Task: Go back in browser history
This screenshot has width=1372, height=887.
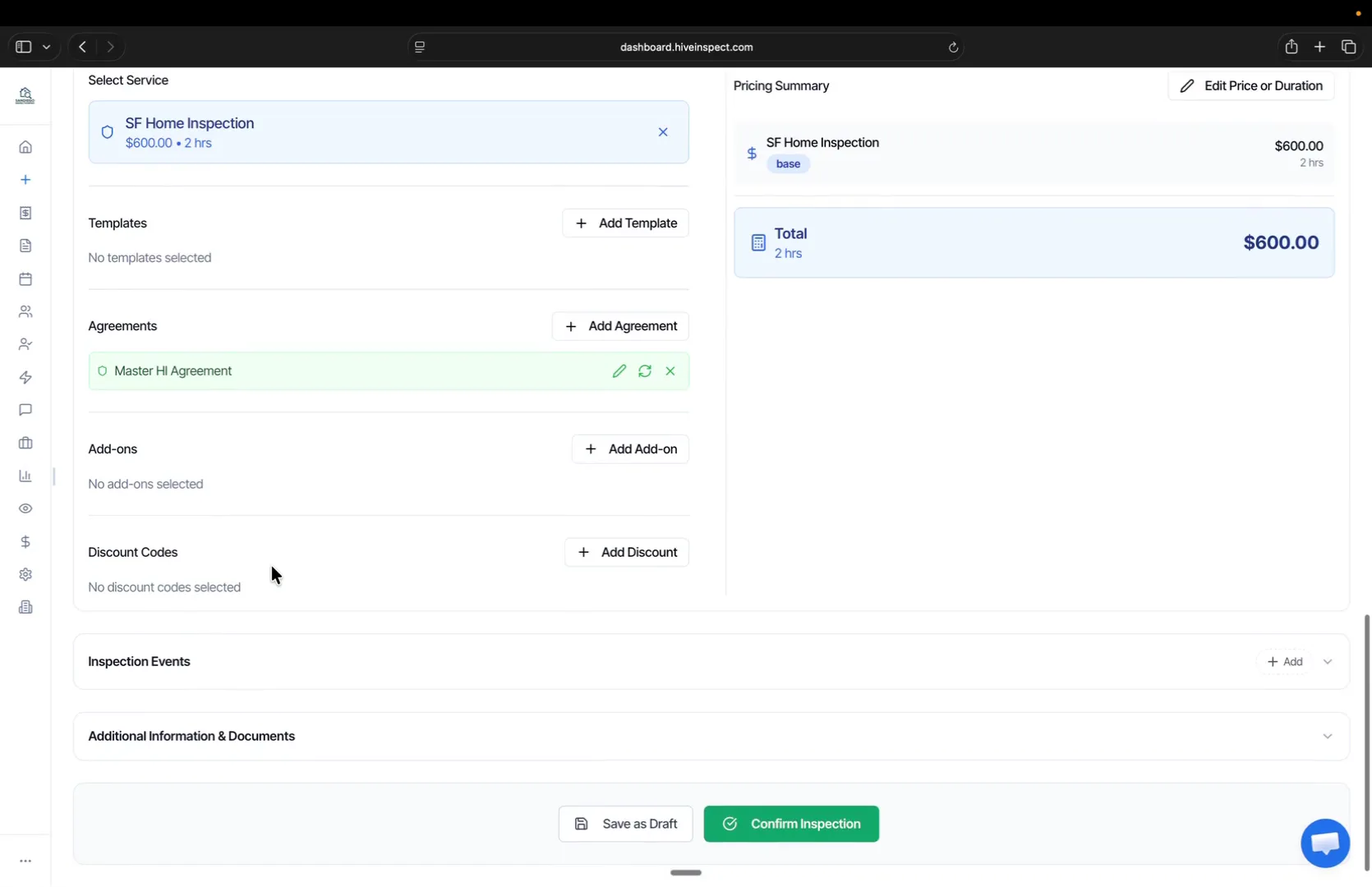Action: coord(82,47)
